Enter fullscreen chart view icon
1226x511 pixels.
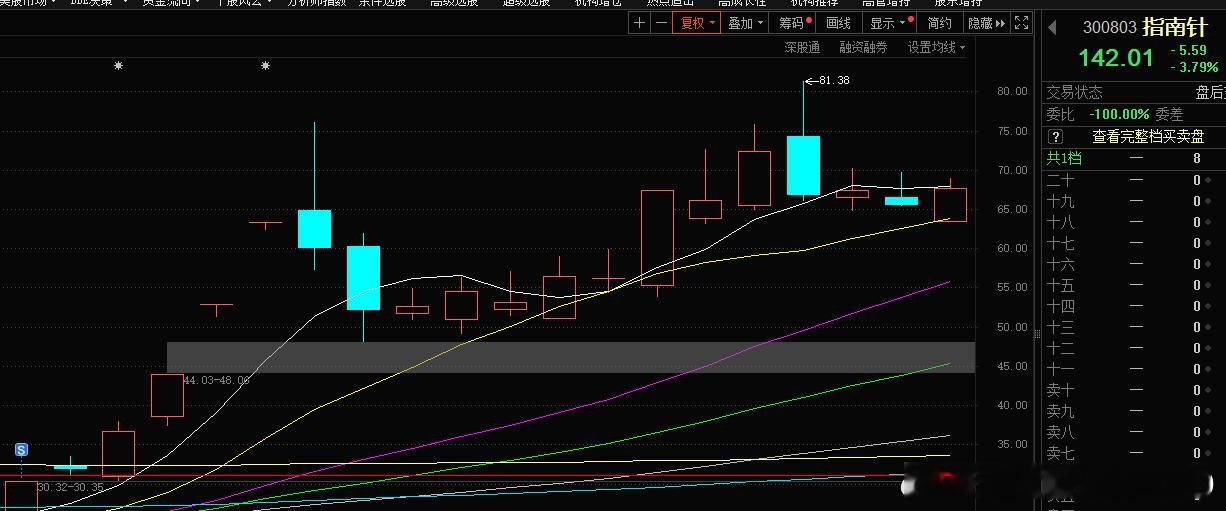coord(1021,23)
